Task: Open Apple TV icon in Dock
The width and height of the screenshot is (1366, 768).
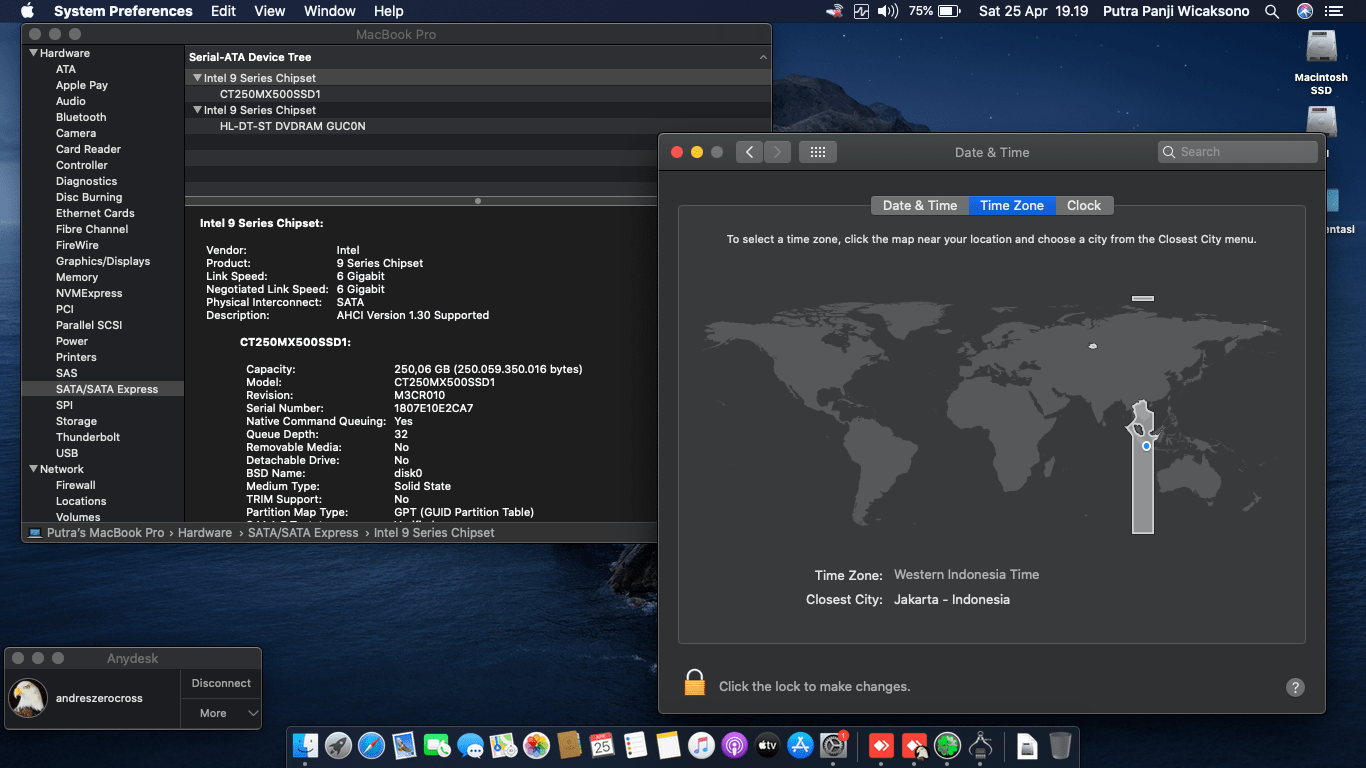Action: [767, 745]
